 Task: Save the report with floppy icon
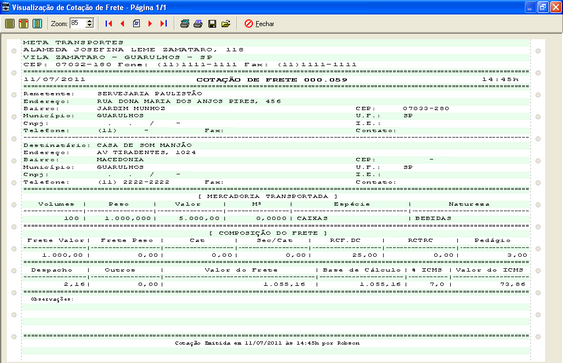[212, 24]
